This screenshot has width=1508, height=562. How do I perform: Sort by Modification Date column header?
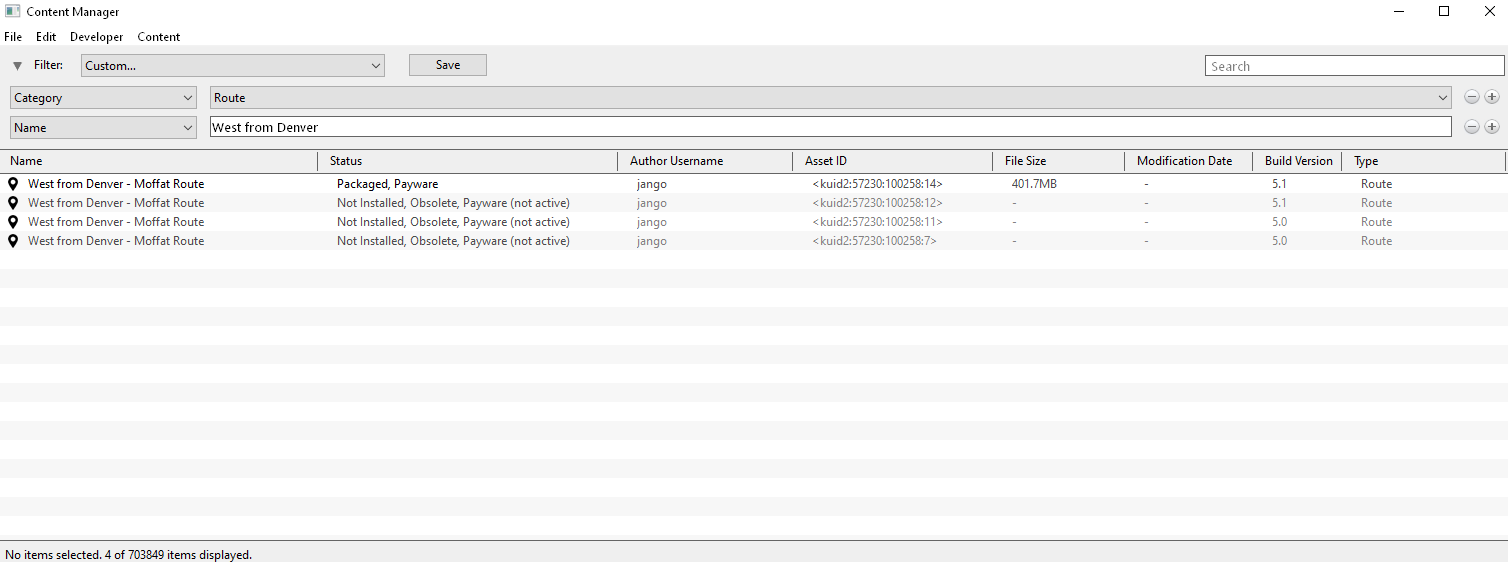coord(1188,161)
